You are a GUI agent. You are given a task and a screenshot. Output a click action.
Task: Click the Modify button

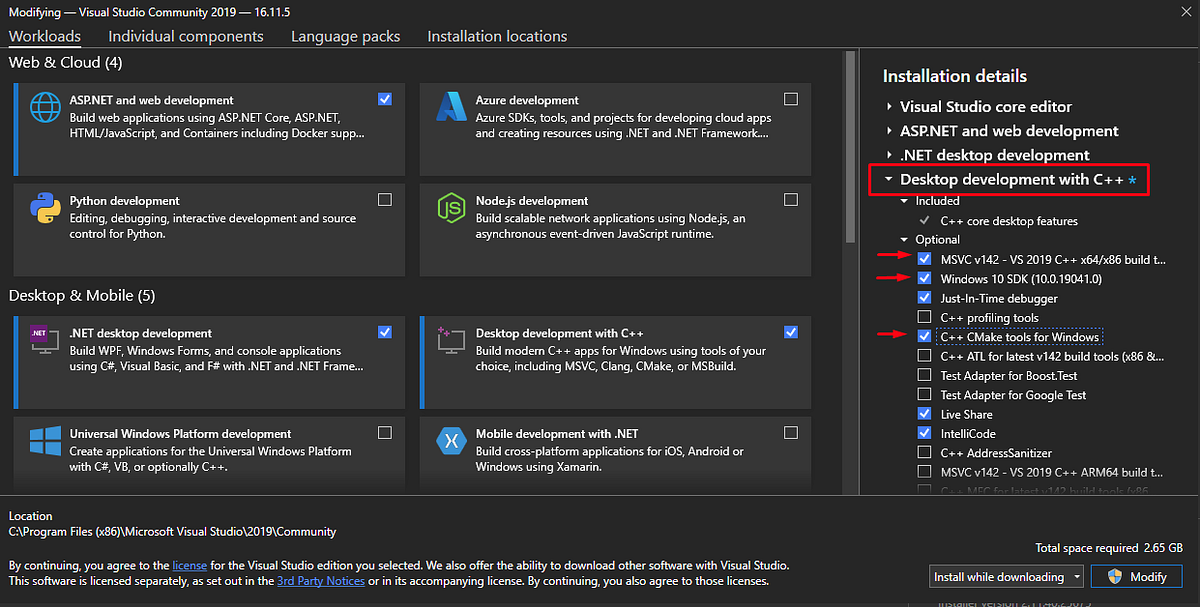point(1135,577)
